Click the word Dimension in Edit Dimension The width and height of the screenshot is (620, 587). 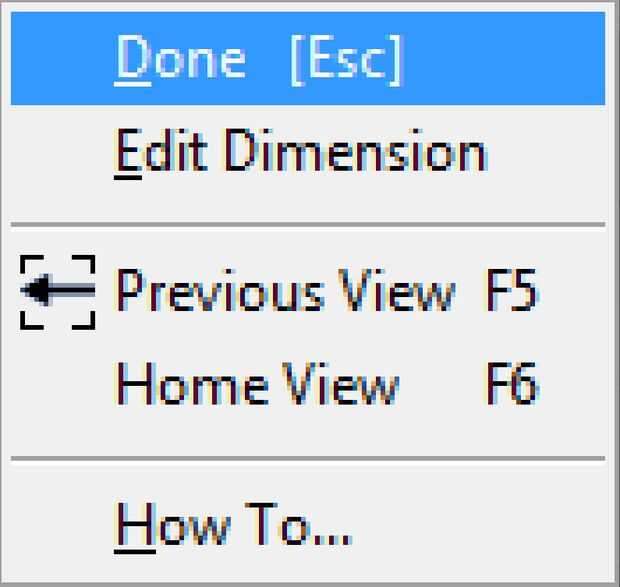pyautogui.click(x=354, y=152)
